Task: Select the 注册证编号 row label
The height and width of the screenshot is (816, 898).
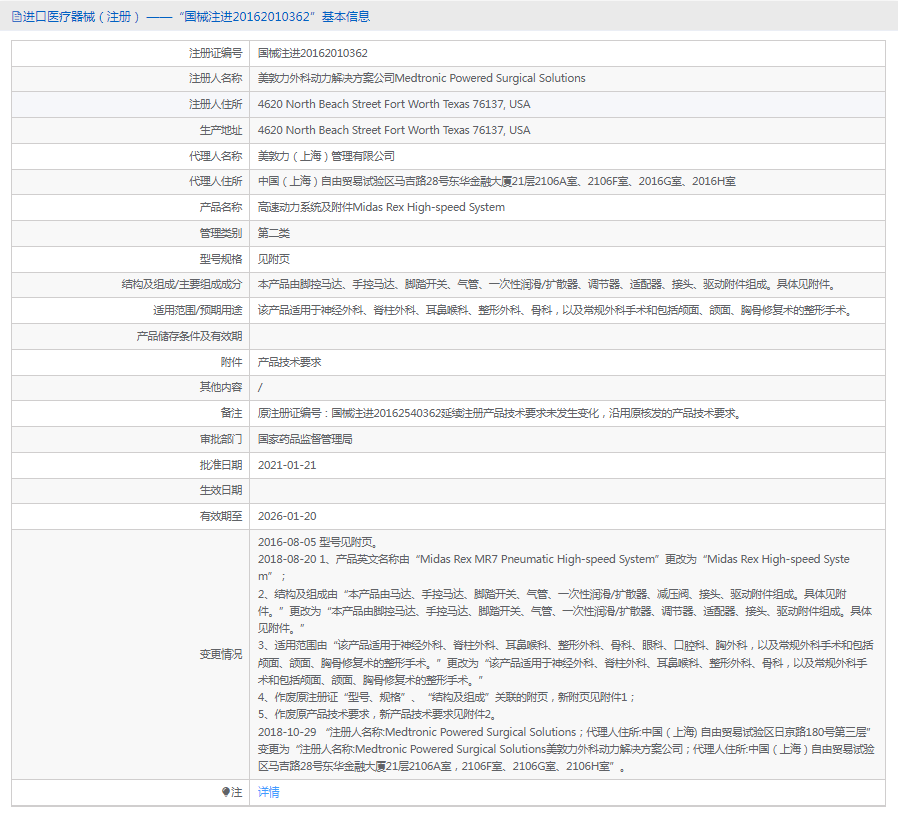Action: pos(216,53)
